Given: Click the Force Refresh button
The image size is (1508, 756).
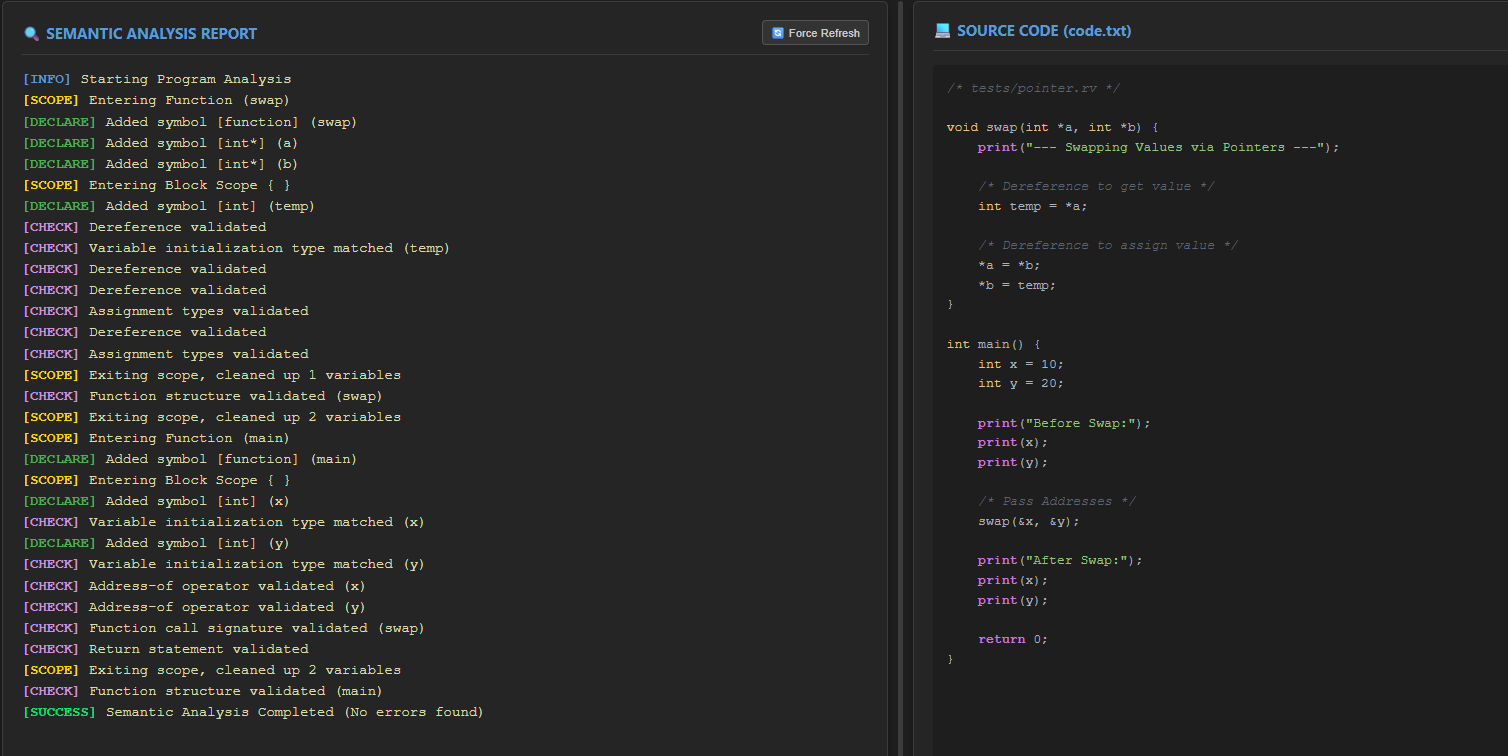Looking at the screenshot, I should (815, 33).
